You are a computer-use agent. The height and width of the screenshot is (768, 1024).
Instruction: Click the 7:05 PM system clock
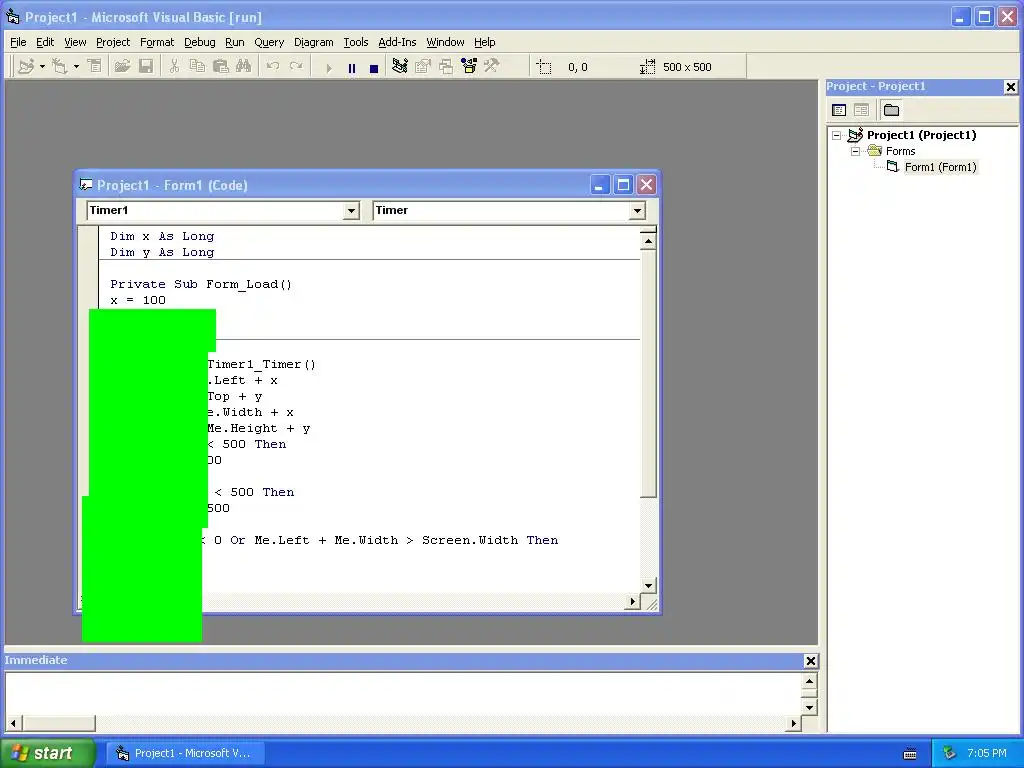[x=987, y=753]
